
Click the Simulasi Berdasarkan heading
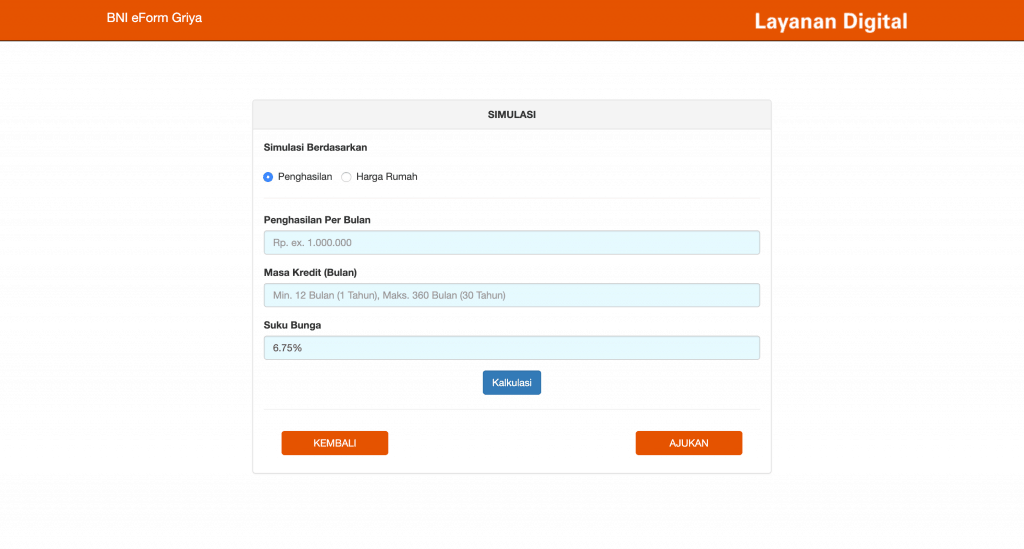point(315,147)
